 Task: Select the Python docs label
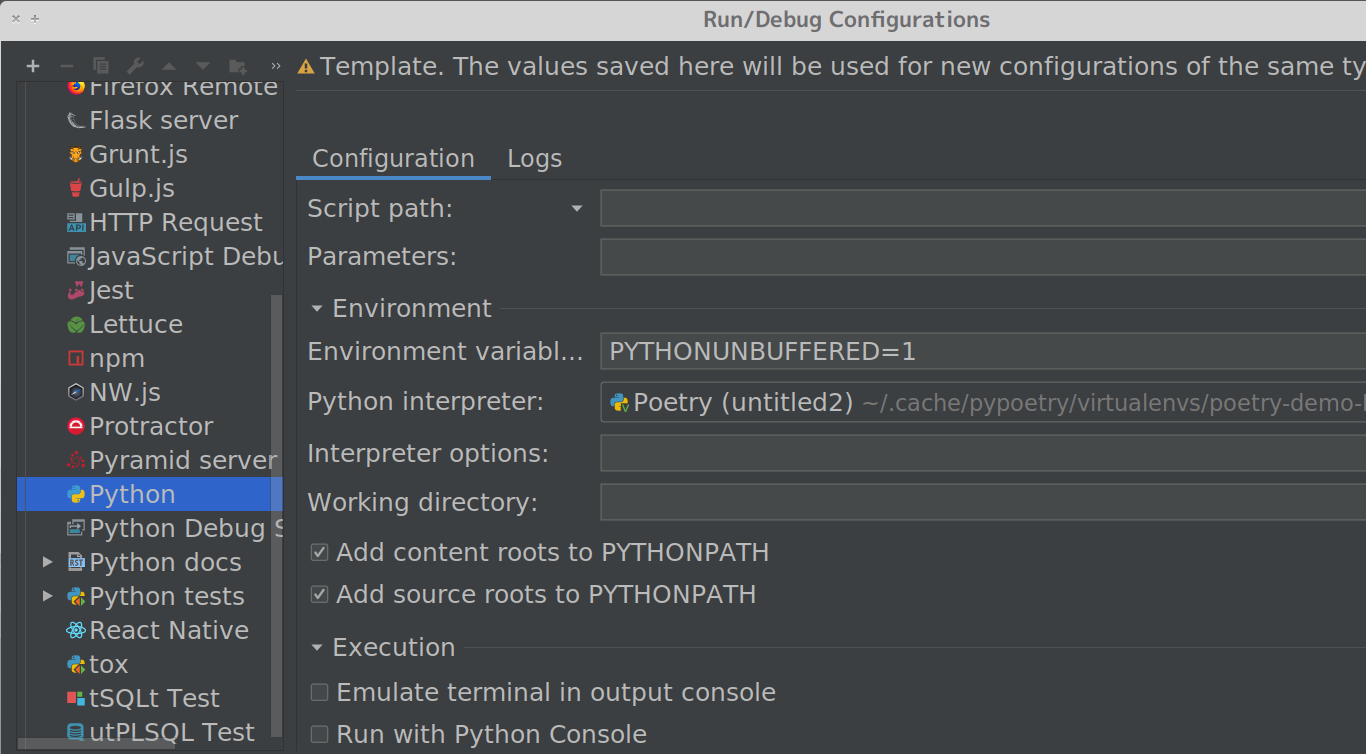166,562
